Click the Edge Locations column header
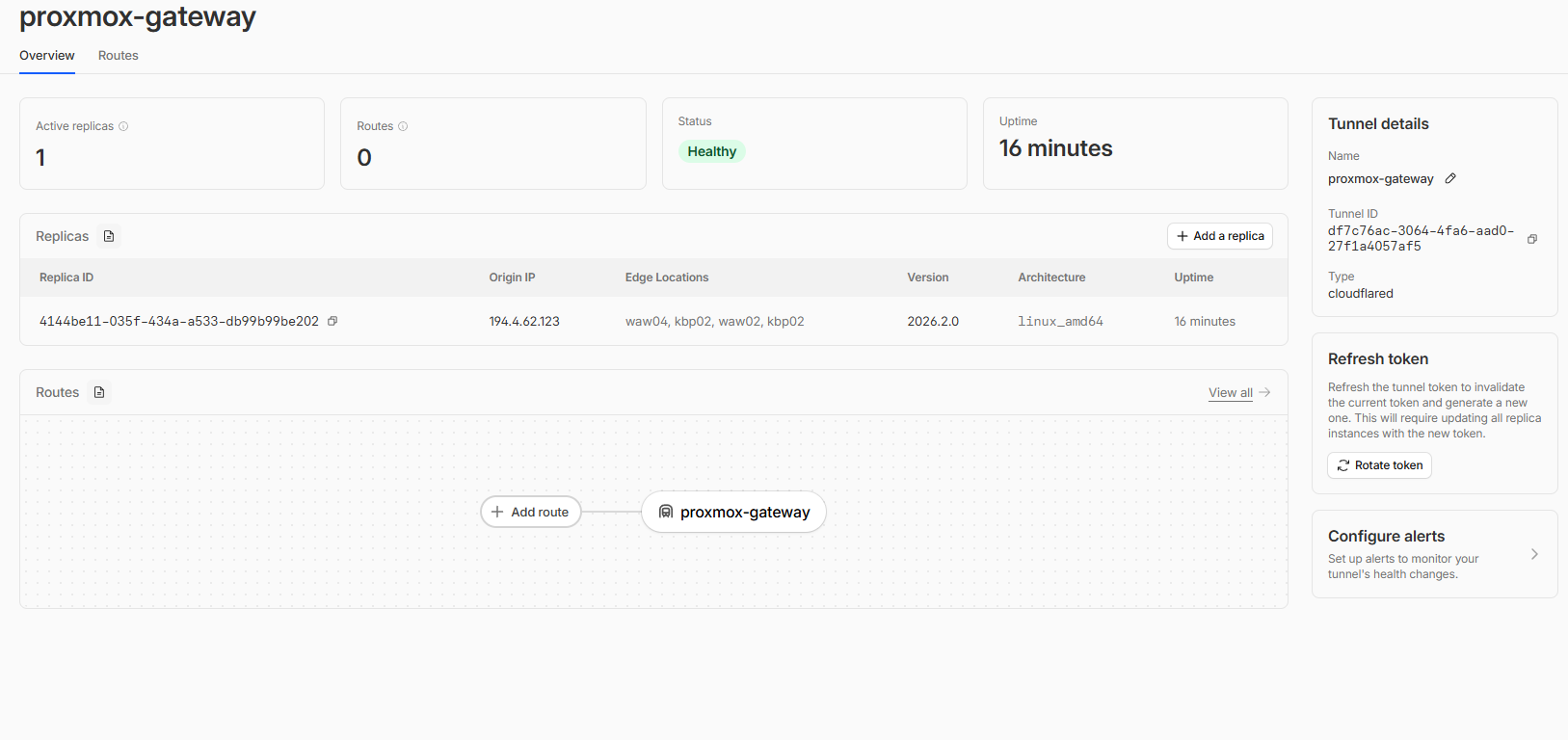The image size is (1568, 740). pos(667,277)
